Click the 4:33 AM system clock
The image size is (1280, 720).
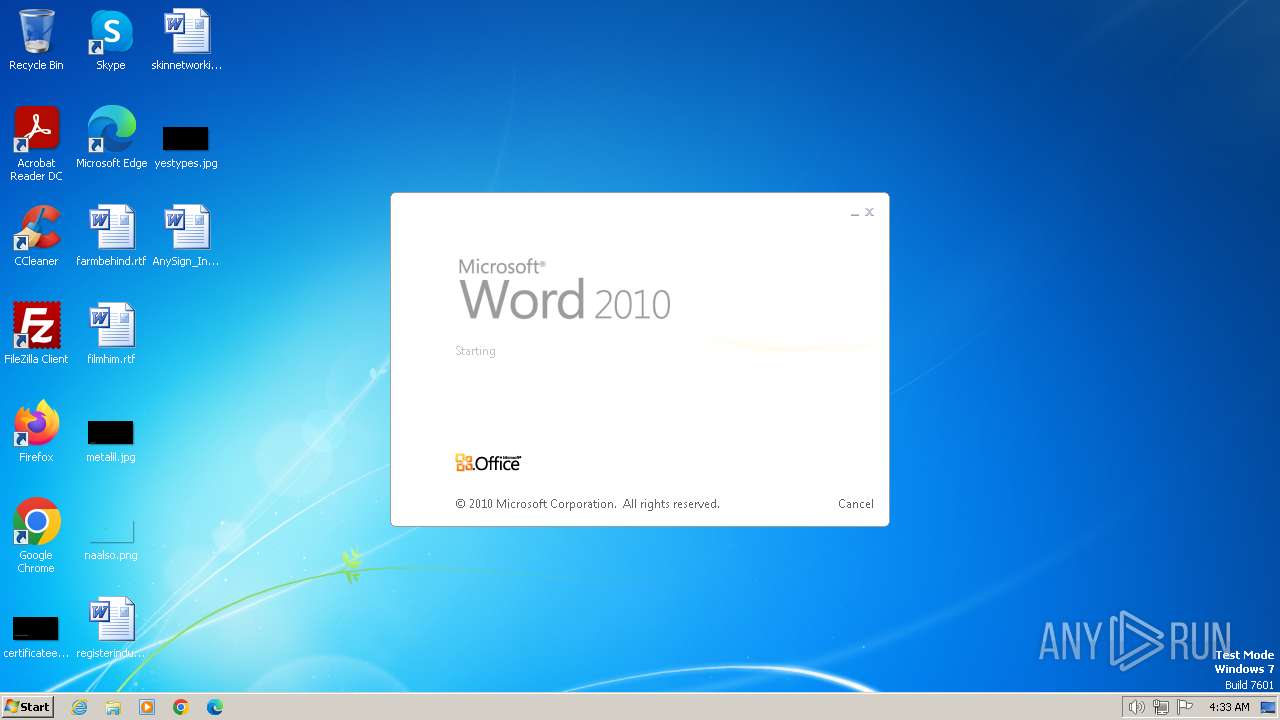click(x=1229, y=707)
